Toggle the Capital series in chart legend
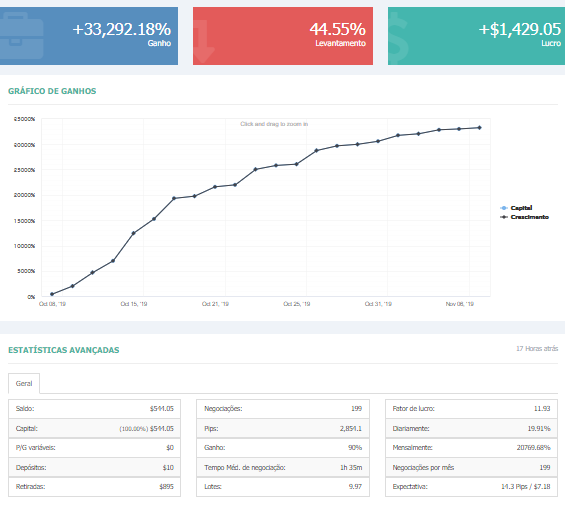 (x=516, y=208)
